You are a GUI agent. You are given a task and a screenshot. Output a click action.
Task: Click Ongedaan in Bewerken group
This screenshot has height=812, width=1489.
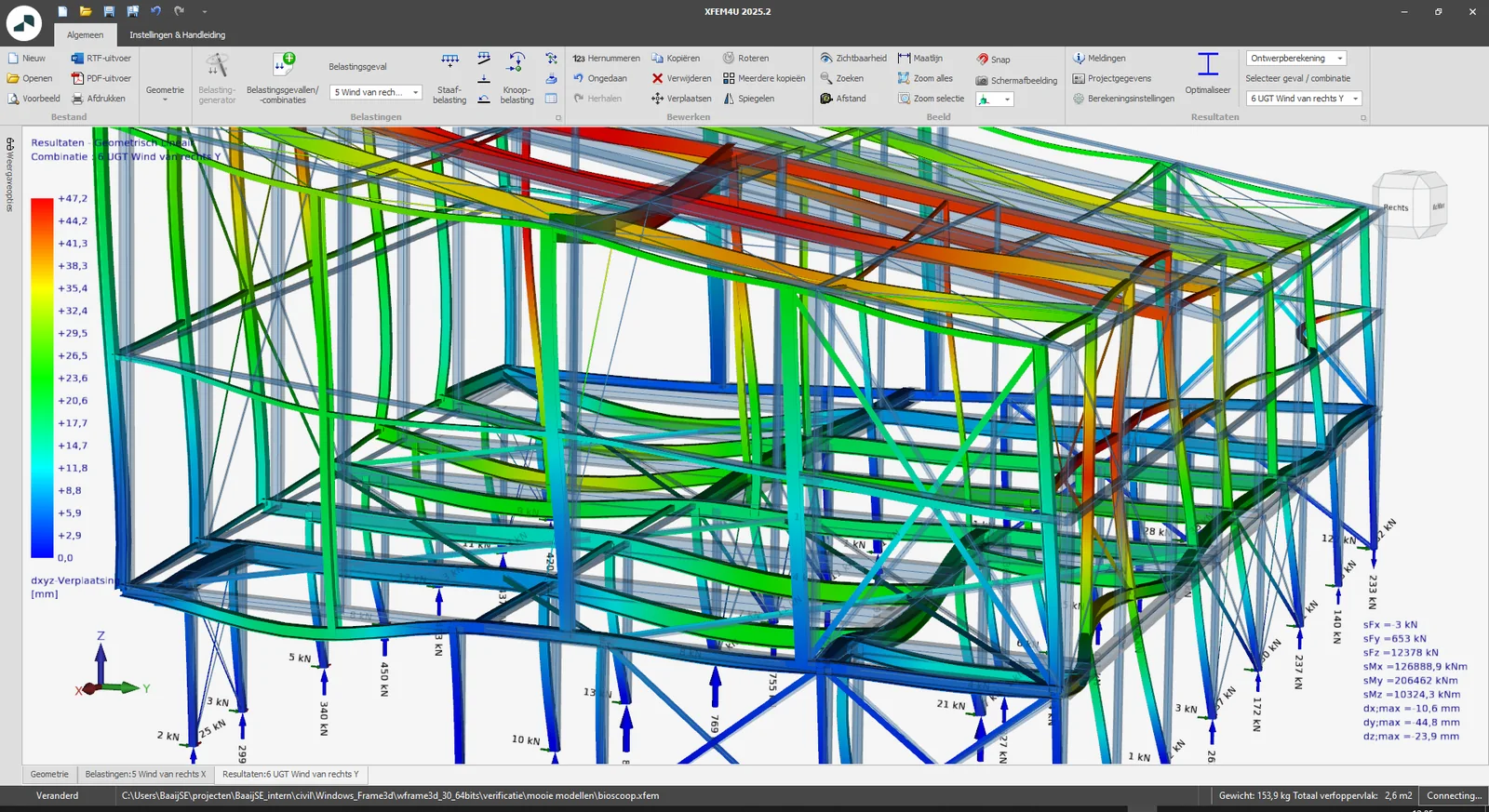click(600, 78)
